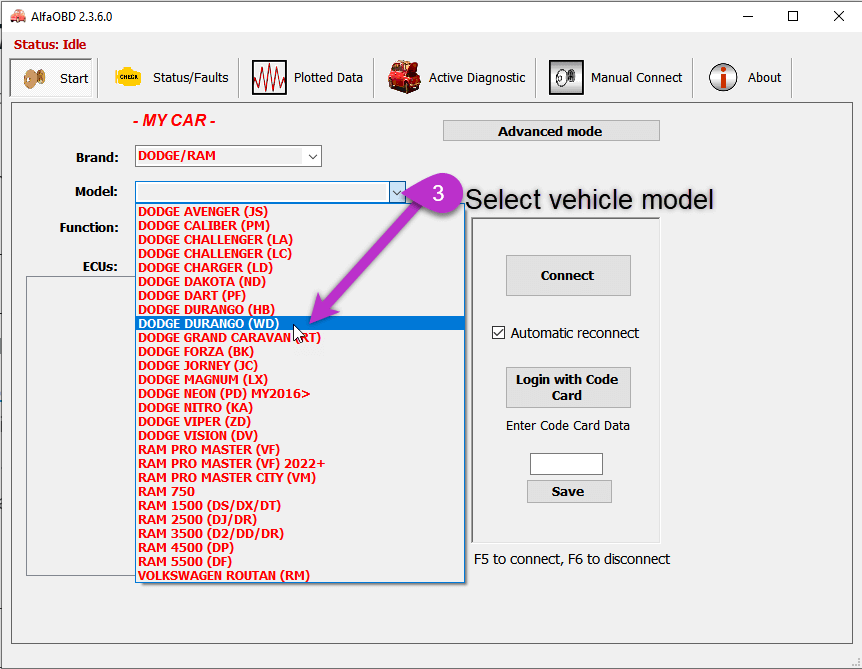
Task: Go to the Manual Connect tab
Action: (615, 78)
